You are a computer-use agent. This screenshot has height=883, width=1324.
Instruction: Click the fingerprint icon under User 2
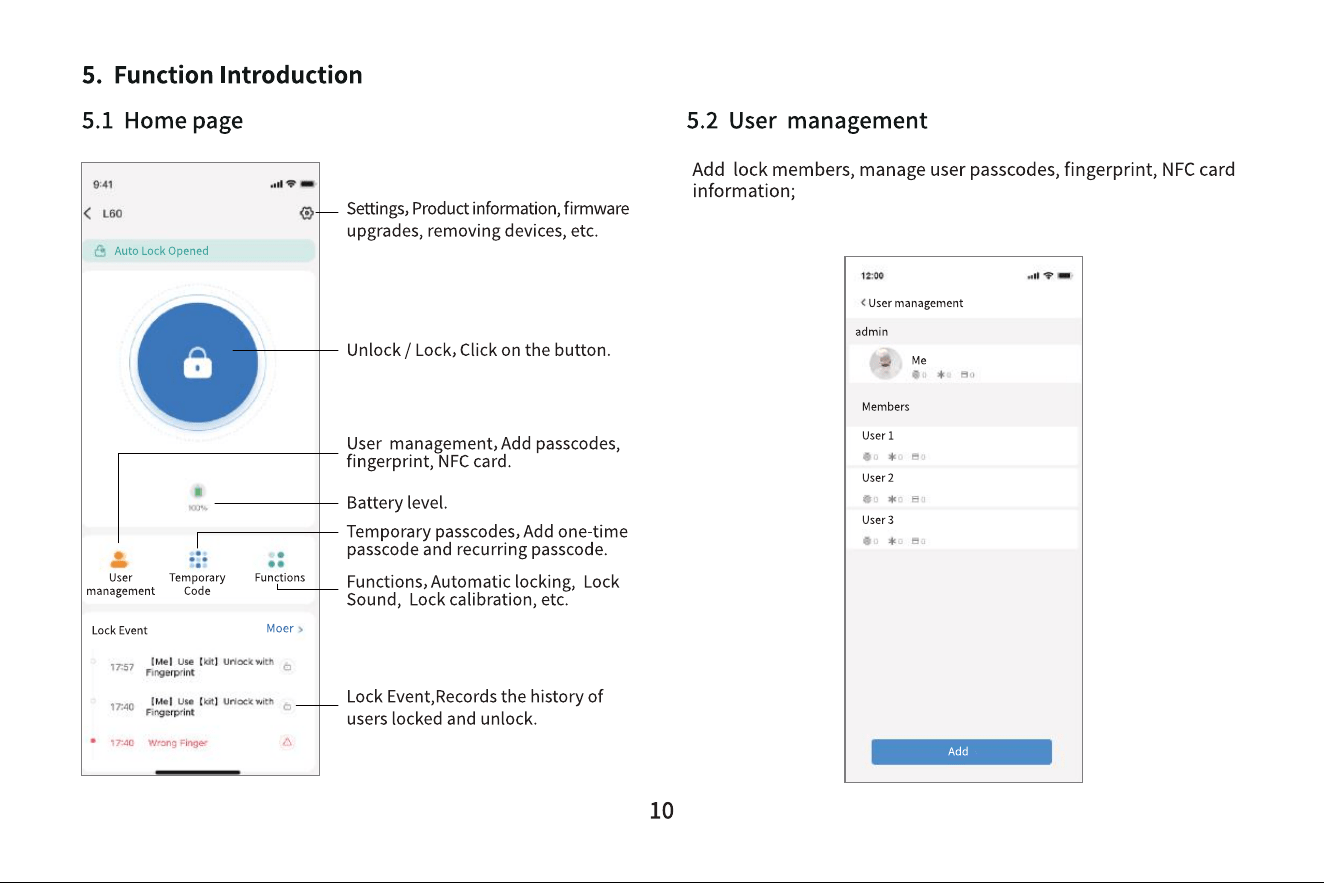[x=867, y=499]
